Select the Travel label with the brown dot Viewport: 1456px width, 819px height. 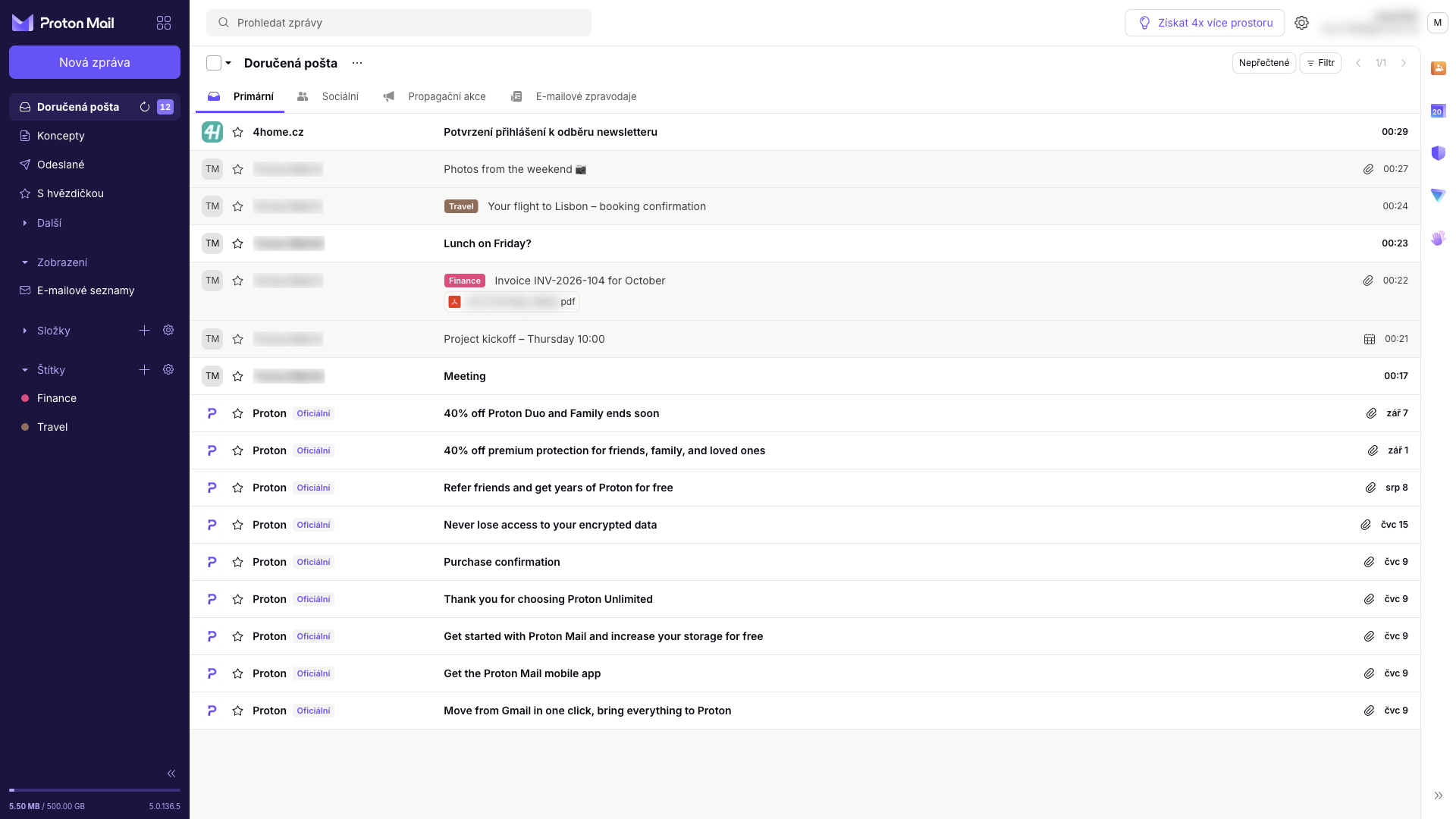tap(95, 427)
